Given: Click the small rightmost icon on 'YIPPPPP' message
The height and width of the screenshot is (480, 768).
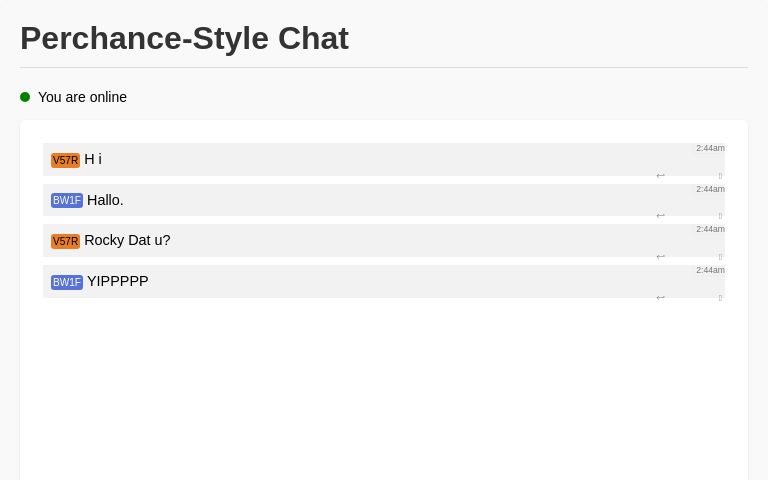Looking at the screenshot, I should coord(720,298).
